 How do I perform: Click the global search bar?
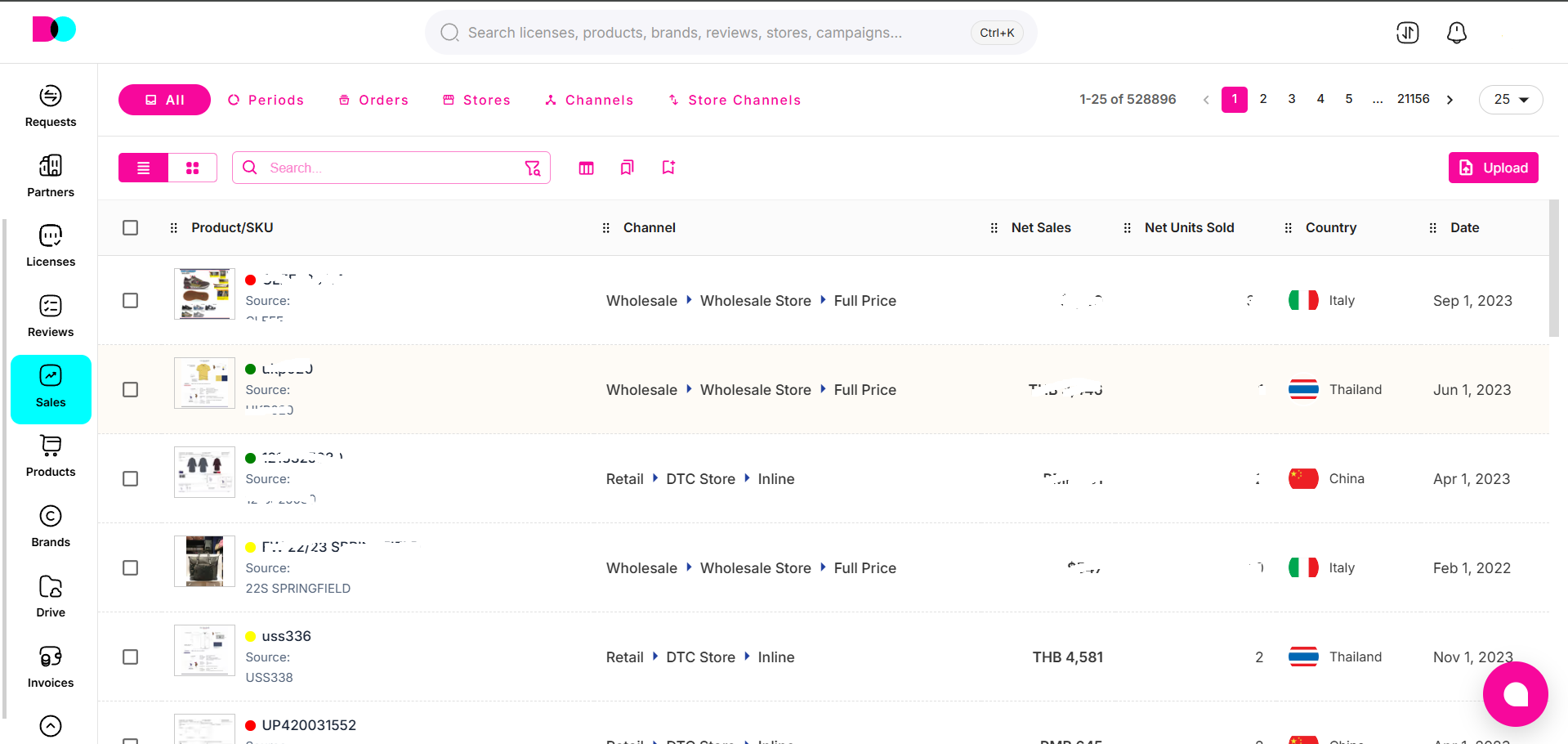point(731,33)
